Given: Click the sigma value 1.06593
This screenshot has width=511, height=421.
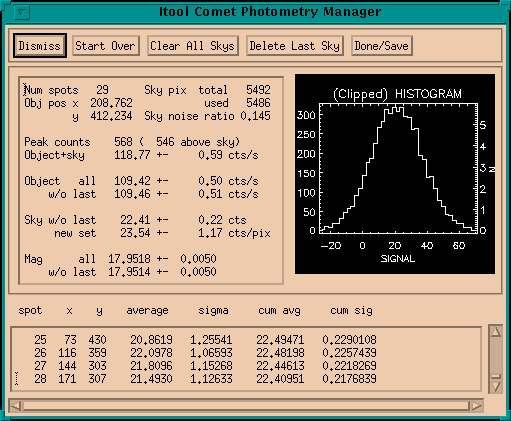Looking at the screenshot, I should coord(211,353).
